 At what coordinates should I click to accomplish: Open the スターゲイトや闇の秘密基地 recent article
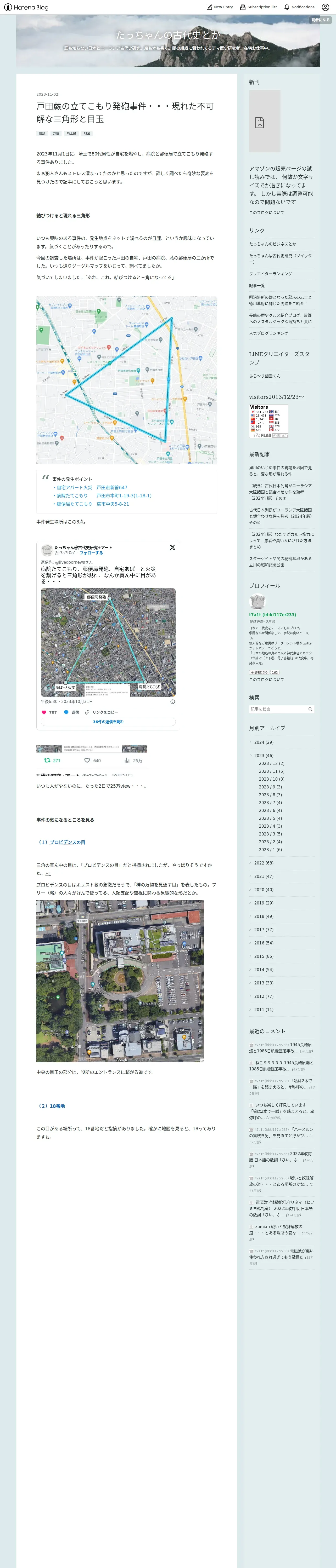point(280,561)
